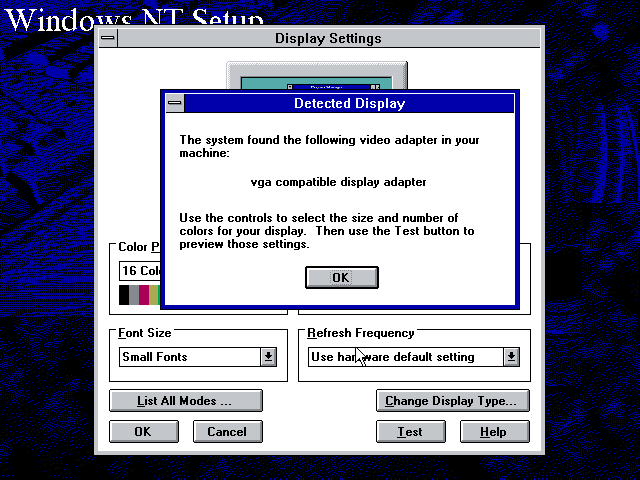
Task: Click the monitor preview image
Action: (317, 76)
